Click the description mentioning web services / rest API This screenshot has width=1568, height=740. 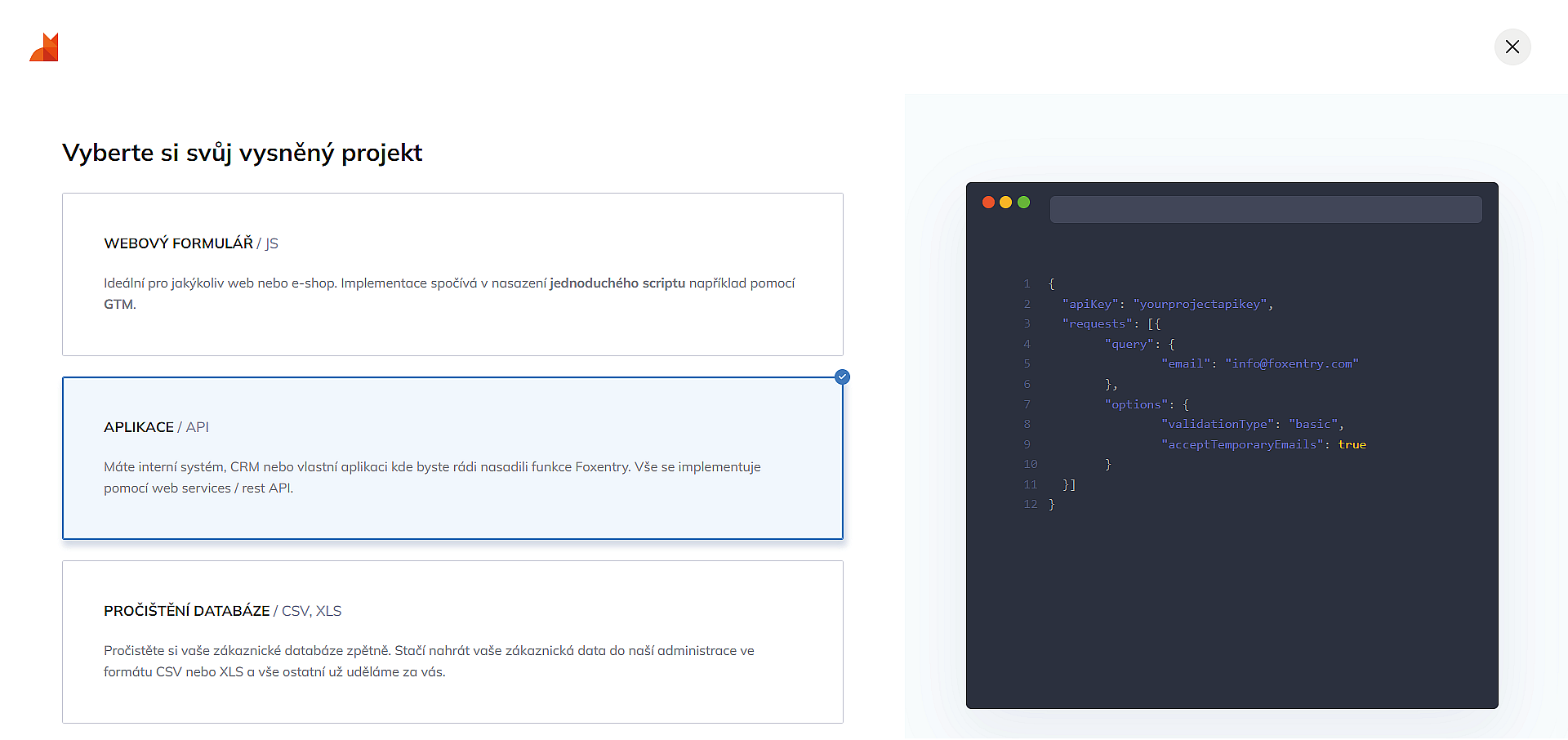(x=432, y=477)
